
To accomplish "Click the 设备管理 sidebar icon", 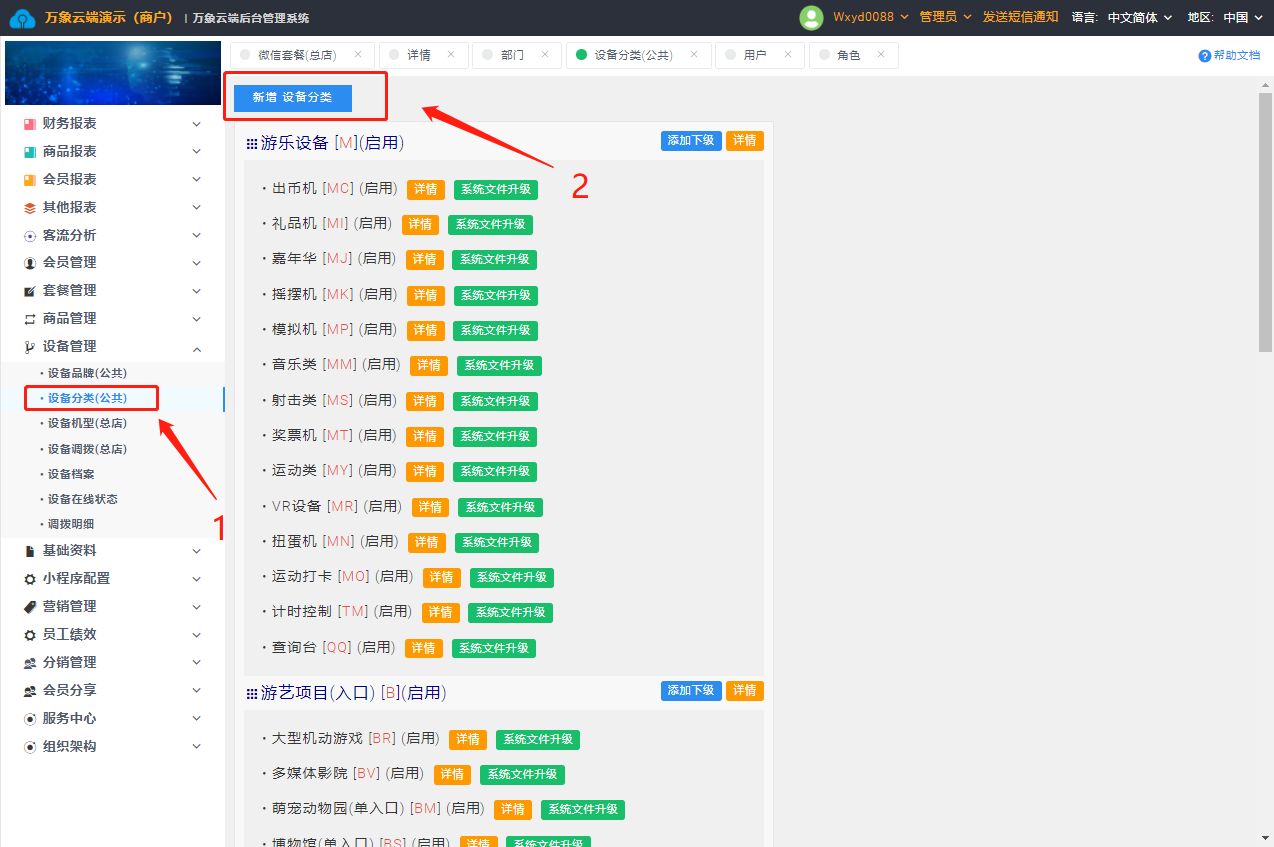I will (30, 347).
